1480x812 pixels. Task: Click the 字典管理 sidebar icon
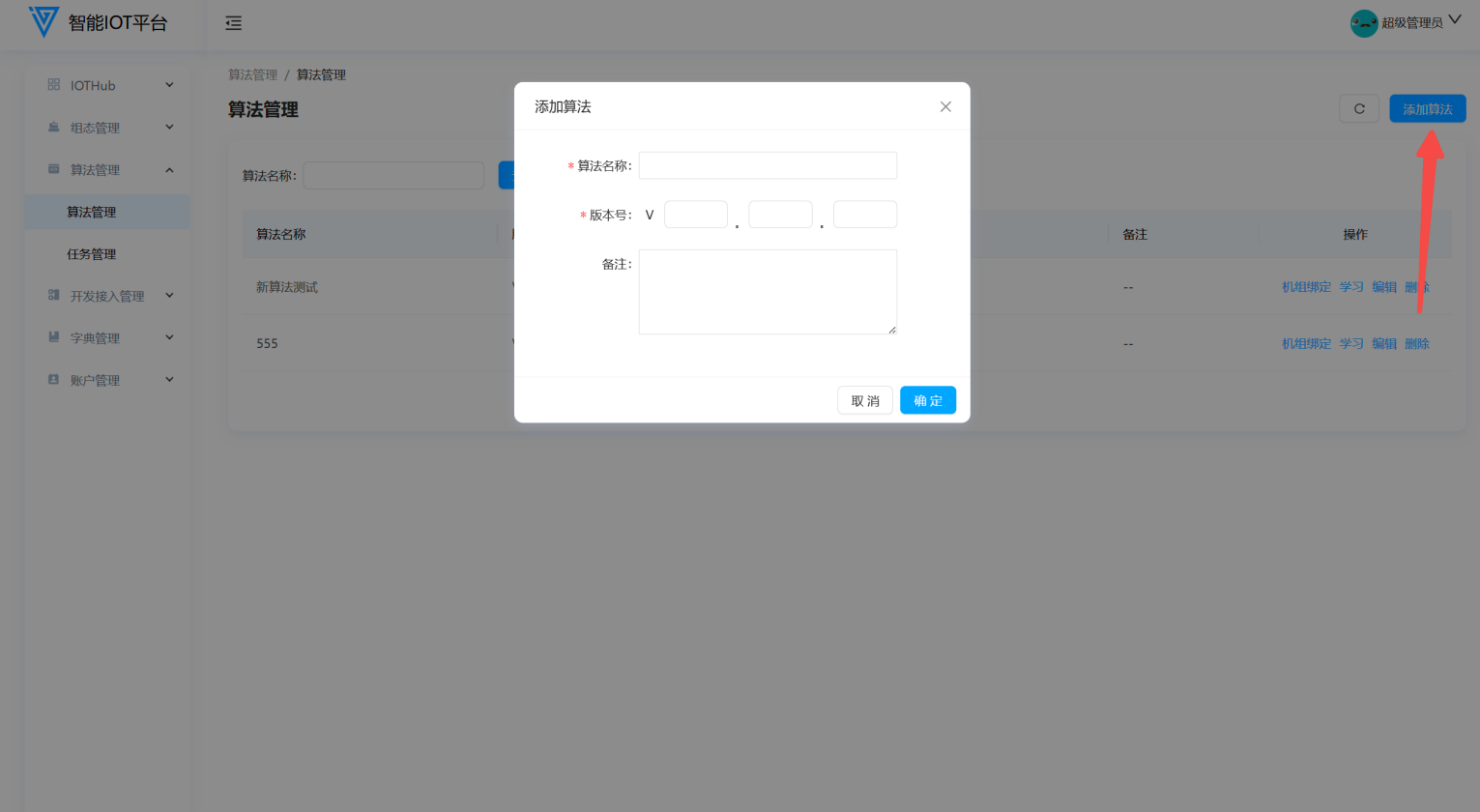tap(53, 337)
